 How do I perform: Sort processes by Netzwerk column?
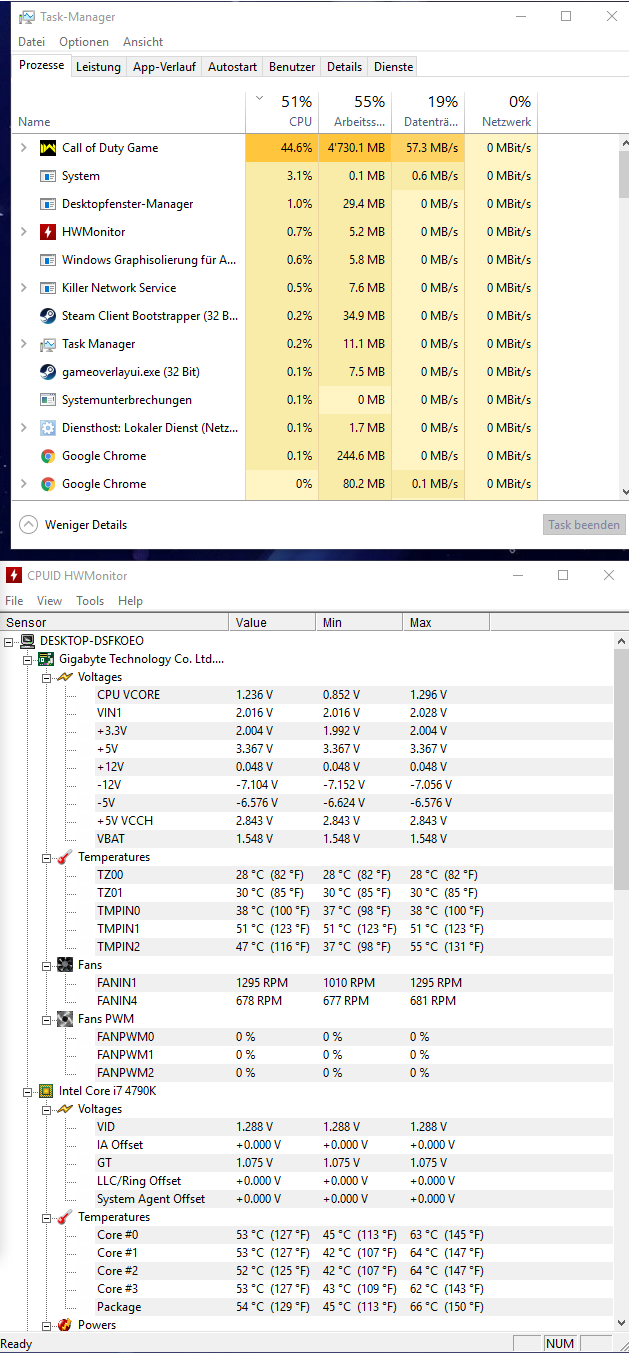(501, 111)
